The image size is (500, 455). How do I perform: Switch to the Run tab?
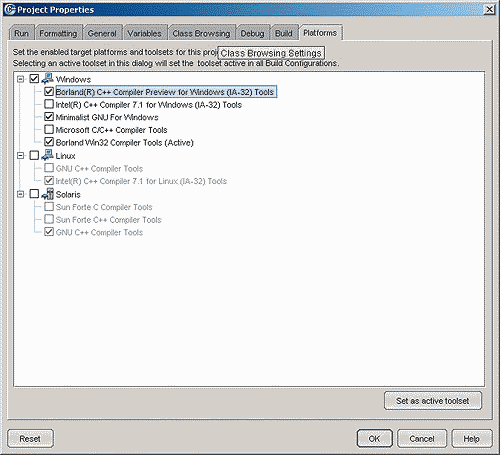[22, 33]
